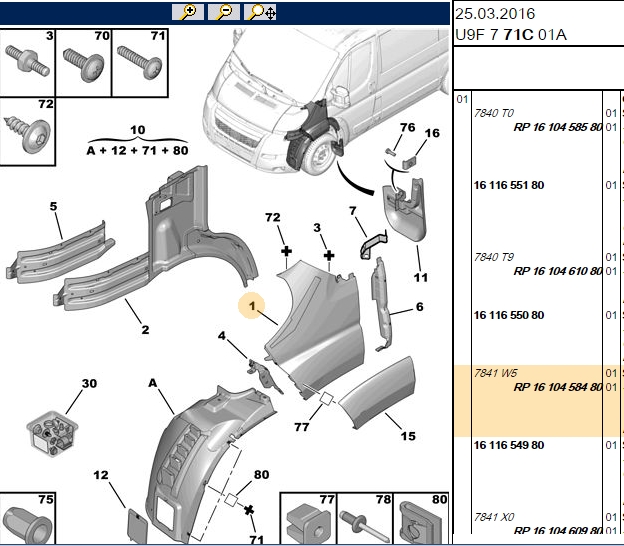This screenshot has height=546, width=624.
Task: Click callout 16 clip label
Action: 432,133
